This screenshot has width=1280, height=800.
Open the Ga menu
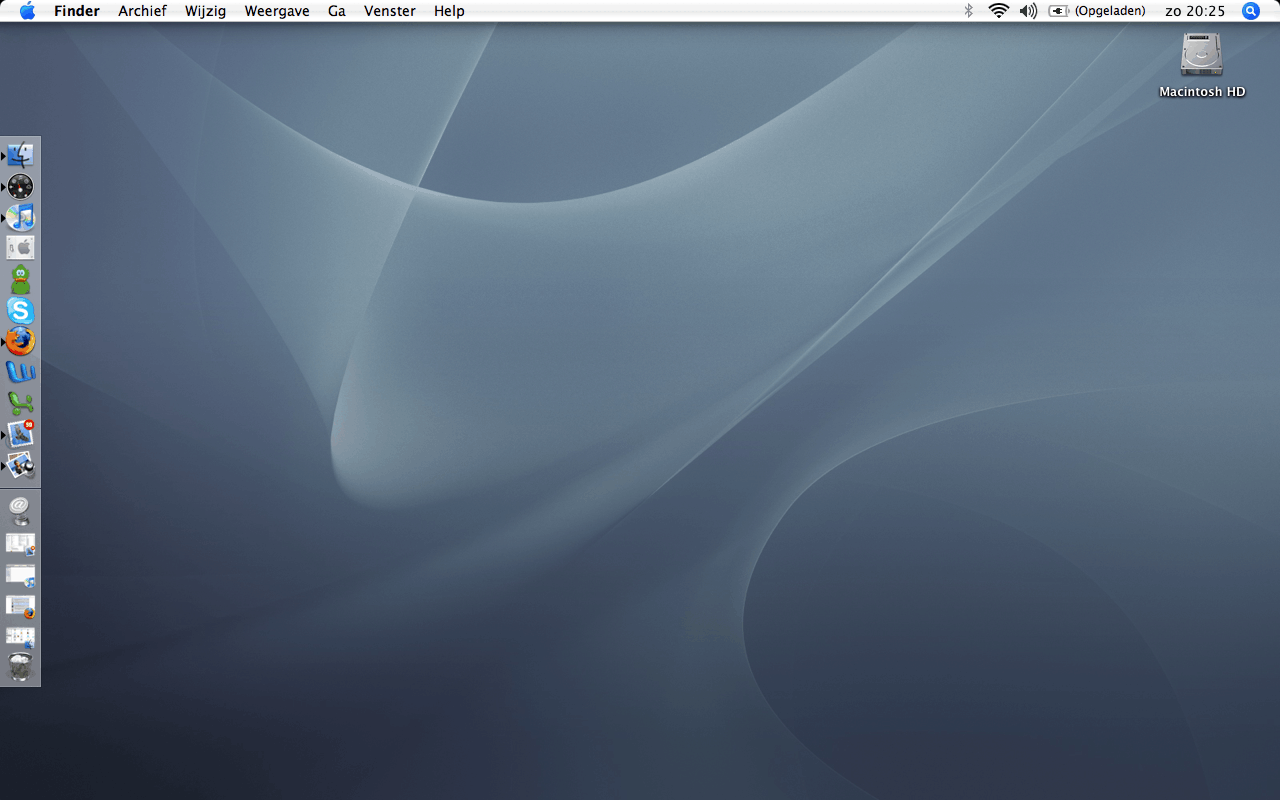click(337, 11)
